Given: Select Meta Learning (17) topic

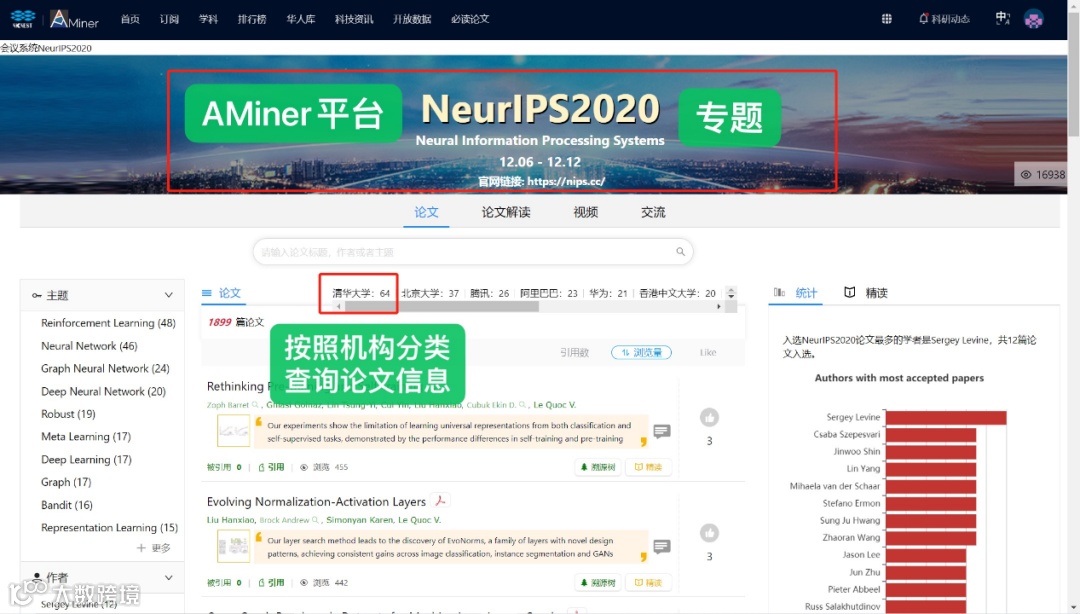Looking at the screenshot, I should click(x=85, y=437).
